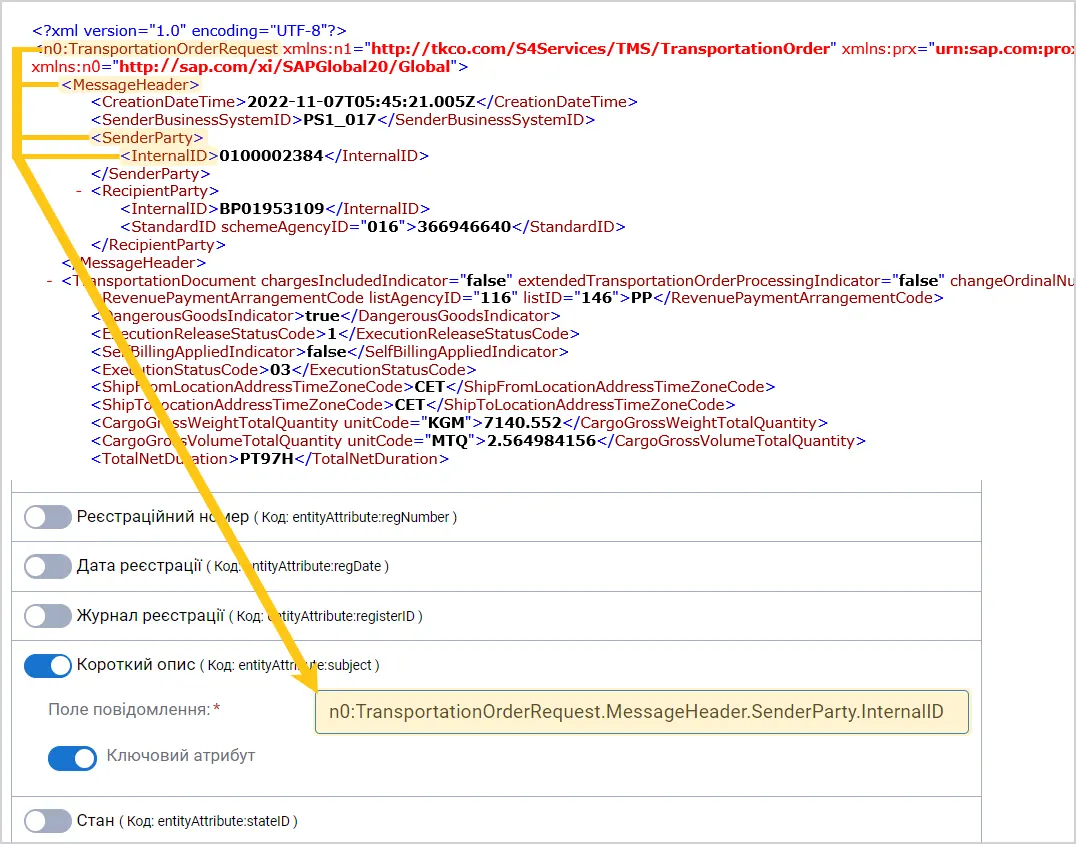Click the StandardID value 366946640
1076x844 pixels.
tap(464, 227)
